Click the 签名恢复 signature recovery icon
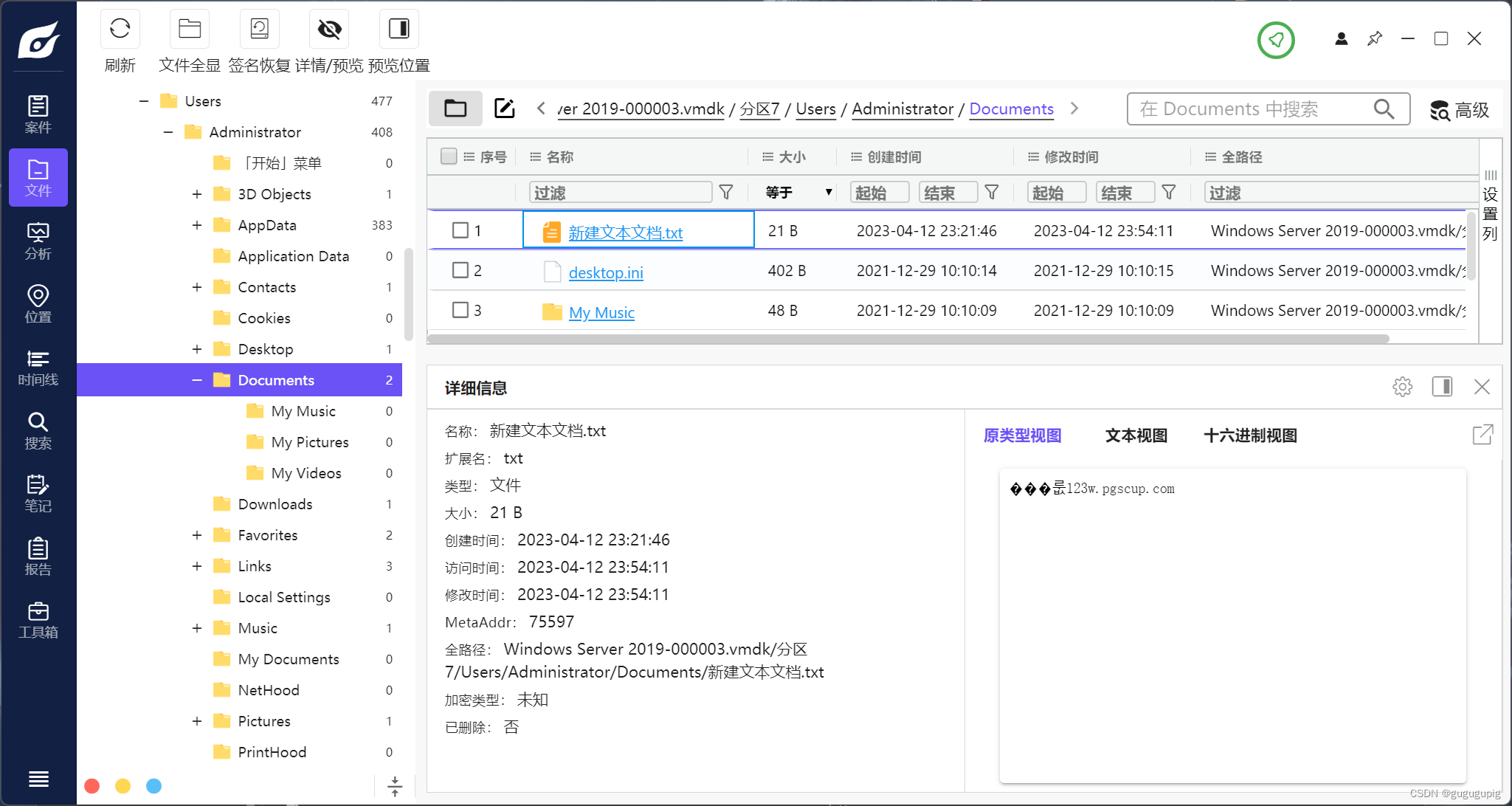 (259, 29)
